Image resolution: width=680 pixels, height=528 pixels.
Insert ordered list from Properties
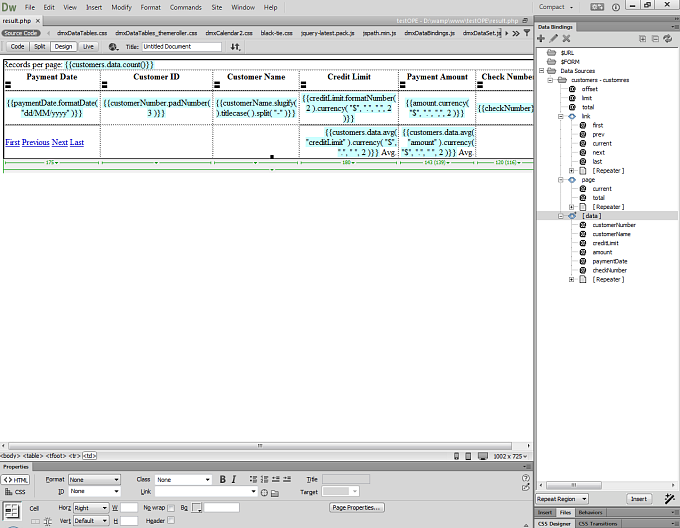265,479
